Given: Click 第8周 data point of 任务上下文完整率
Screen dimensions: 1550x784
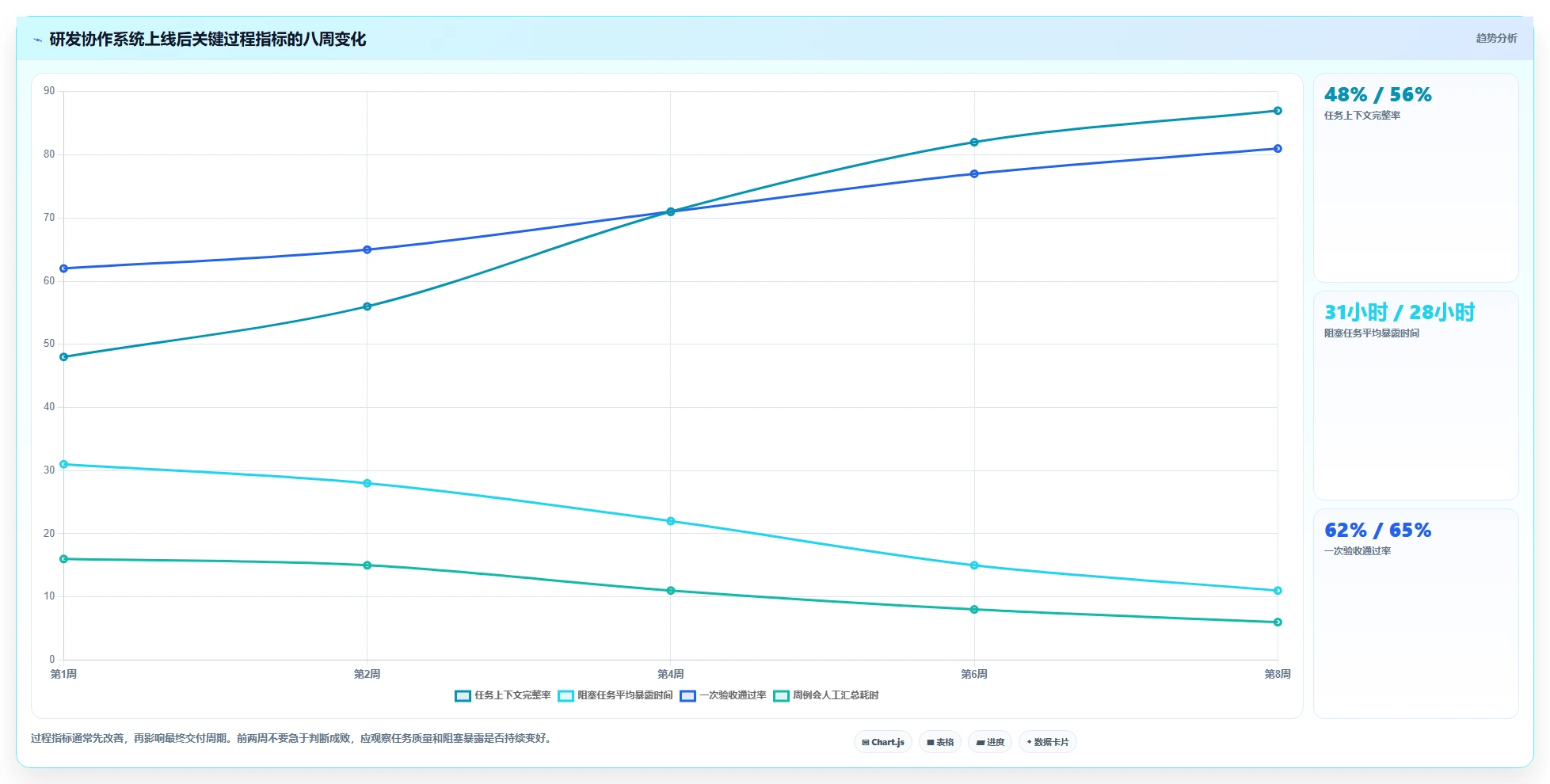Looking at the screenshot, I should [x=1278, y=111].
